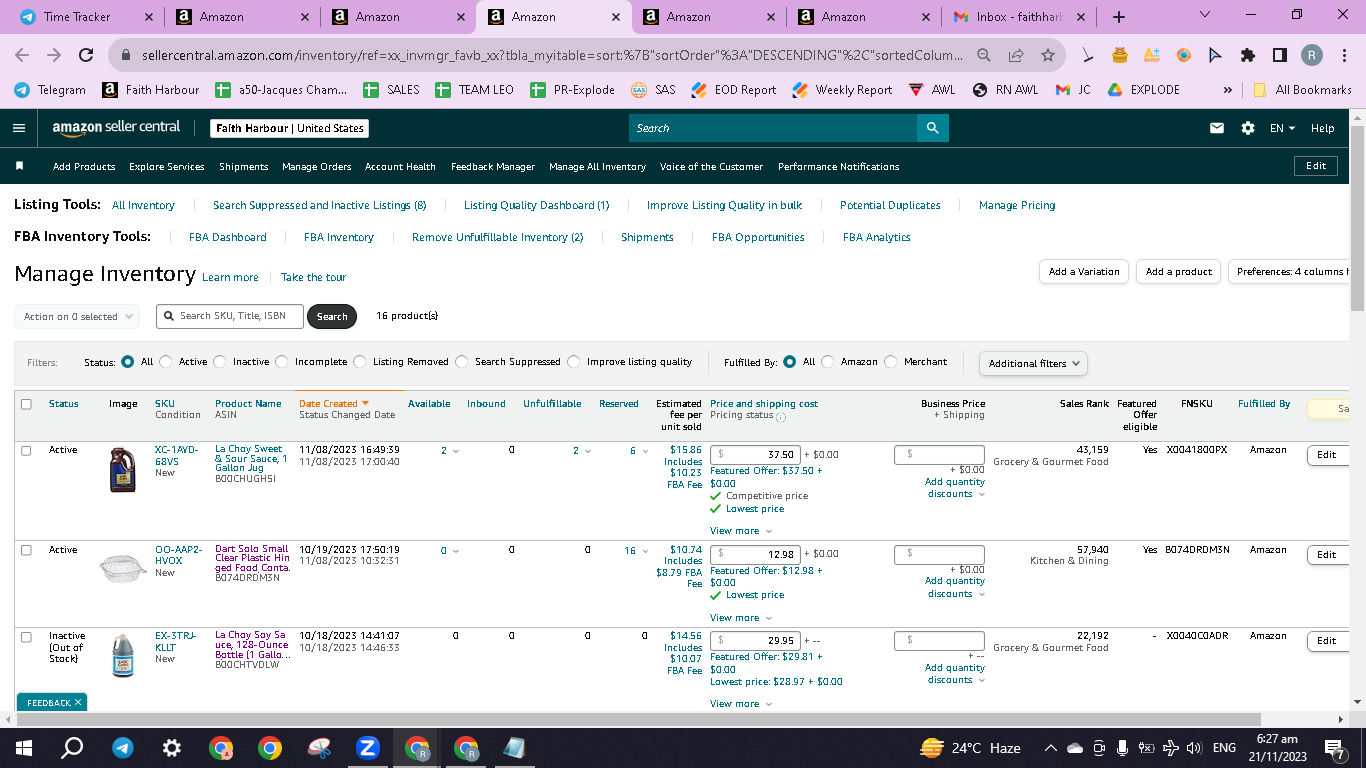Open the messages envelope icon
1366x768 pixels.
(x=1217, y=128)
